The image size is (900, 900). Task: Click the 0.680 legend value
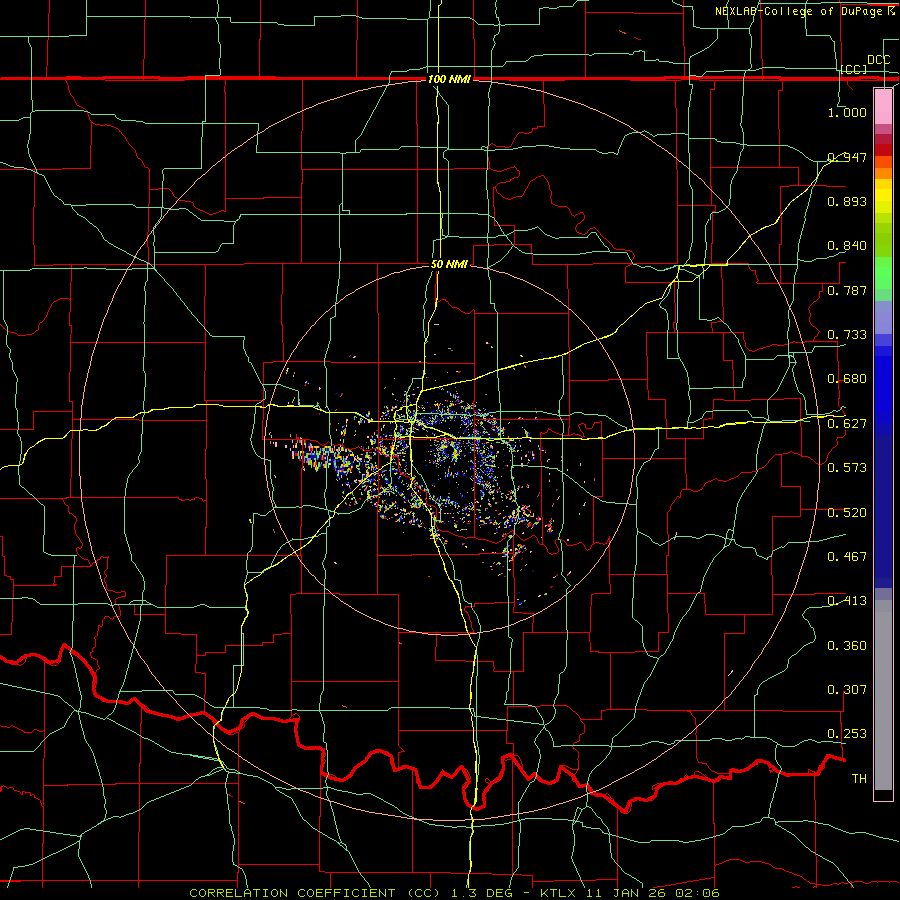coord(847,379)
